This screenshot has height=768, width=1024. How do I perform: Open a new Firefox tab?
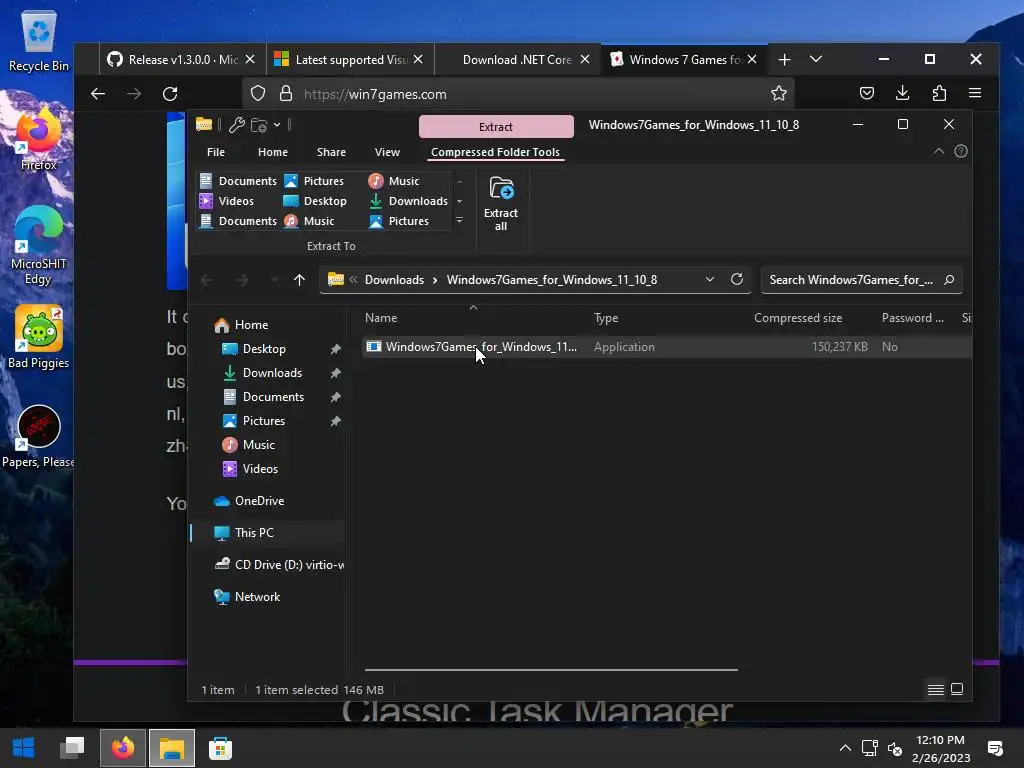[784, 59]
